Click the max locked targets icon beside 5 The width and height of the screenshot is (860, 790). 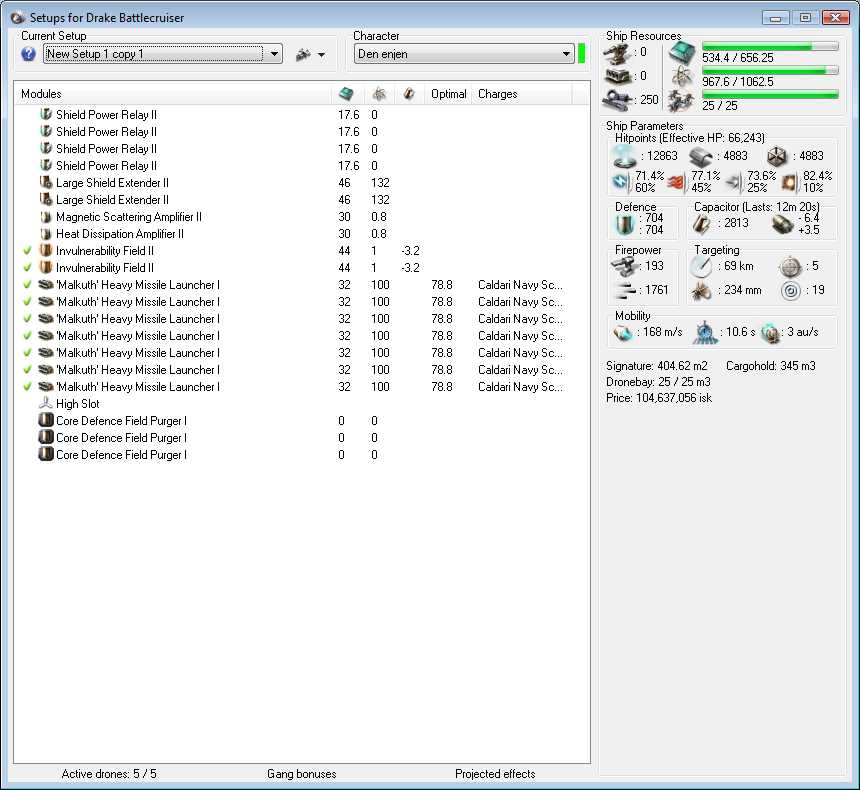point(790,267)
